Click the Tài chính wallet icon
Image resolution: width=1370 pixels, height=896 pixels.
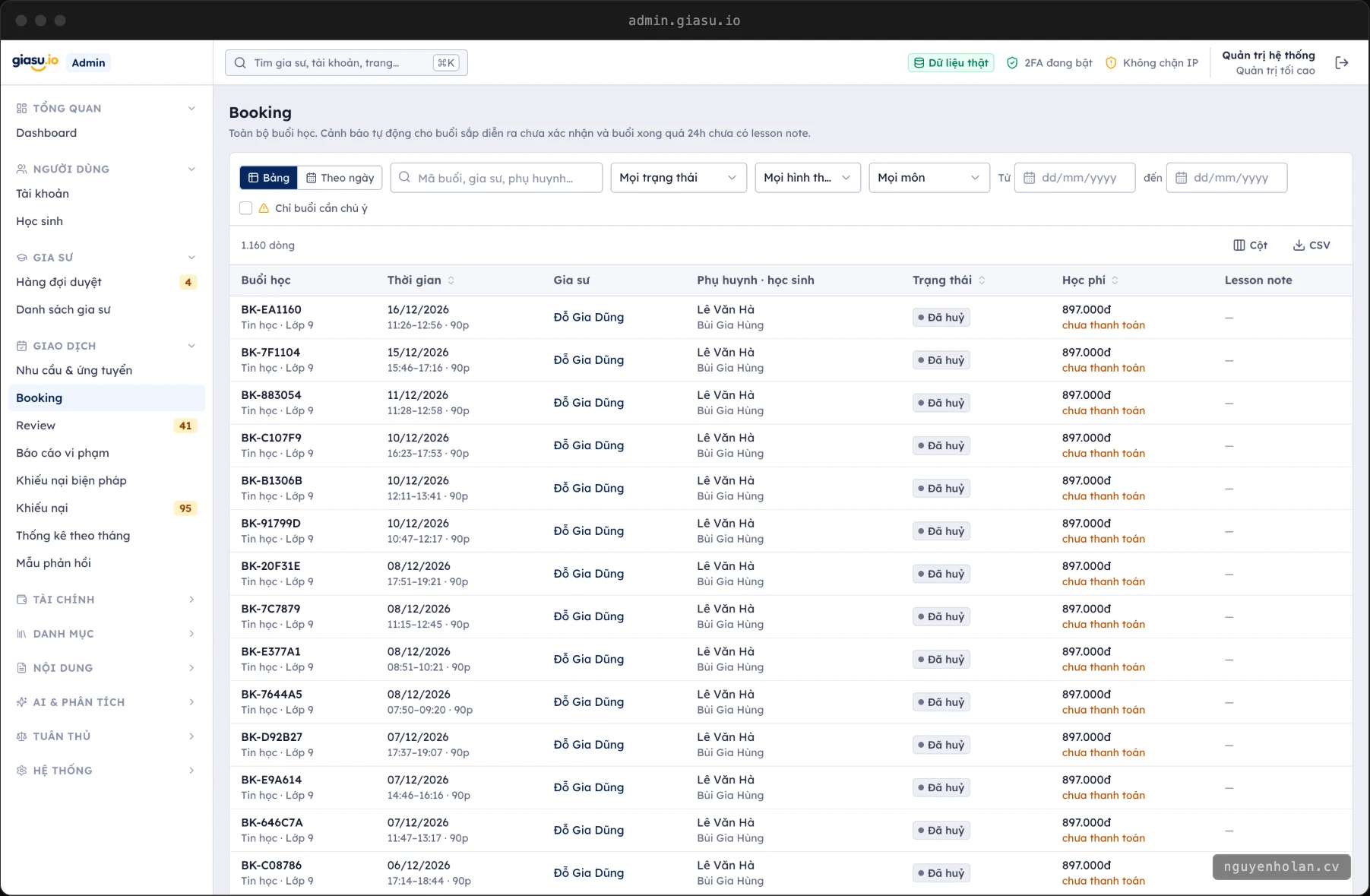[x=21, y=600]
